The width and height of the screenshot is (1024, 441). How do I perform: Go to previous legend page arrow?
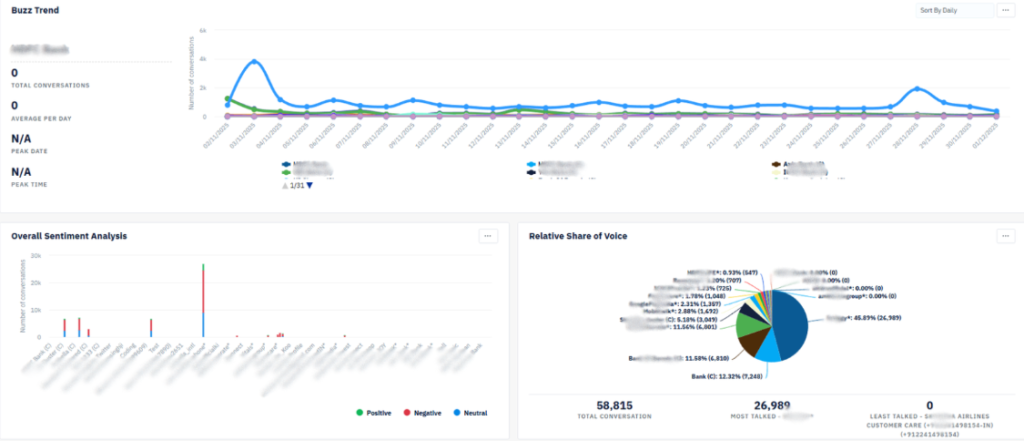pos(286,185)
